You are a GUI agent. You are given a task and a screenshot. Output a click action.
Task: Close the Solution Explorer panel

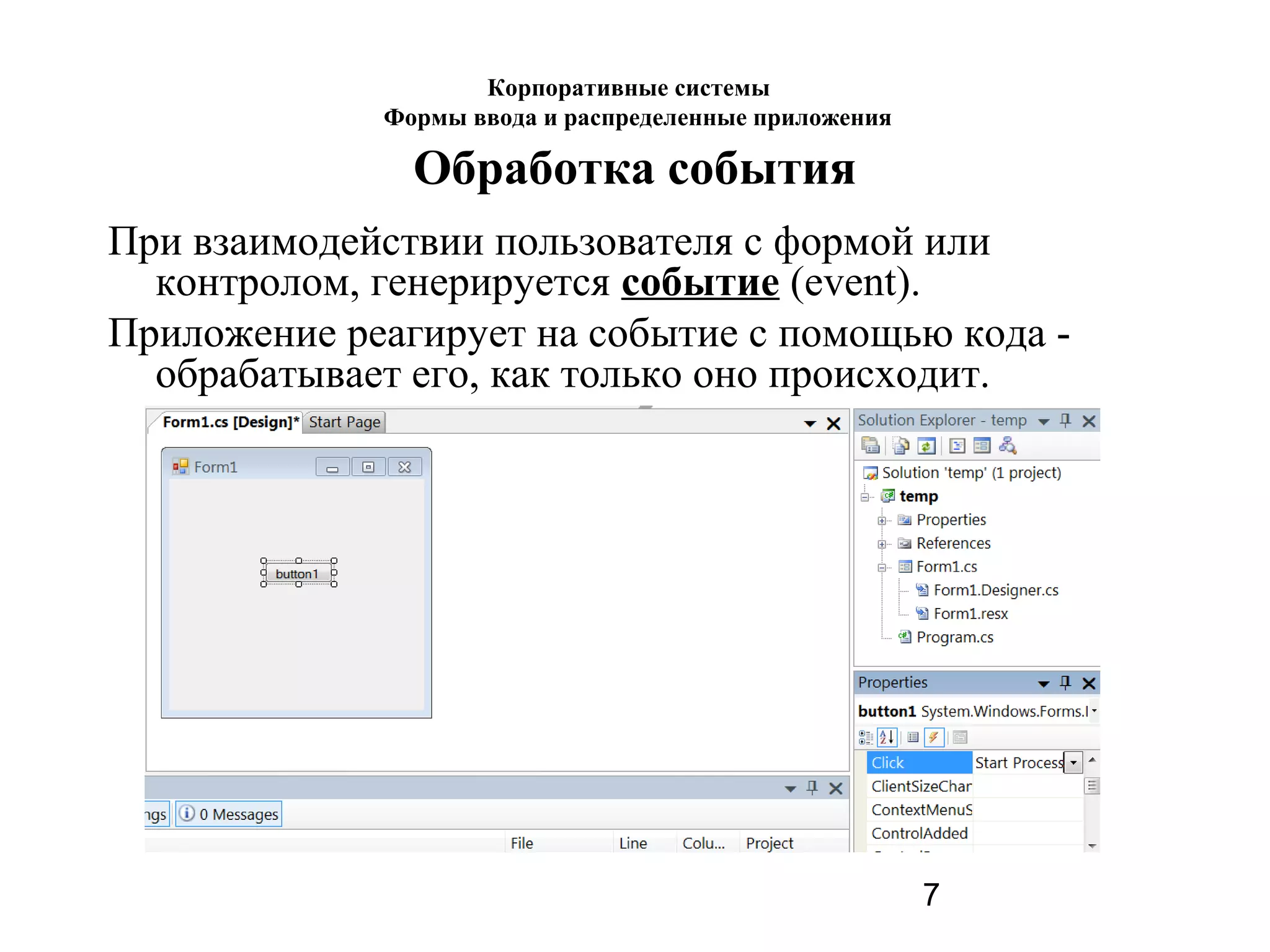1088,421
